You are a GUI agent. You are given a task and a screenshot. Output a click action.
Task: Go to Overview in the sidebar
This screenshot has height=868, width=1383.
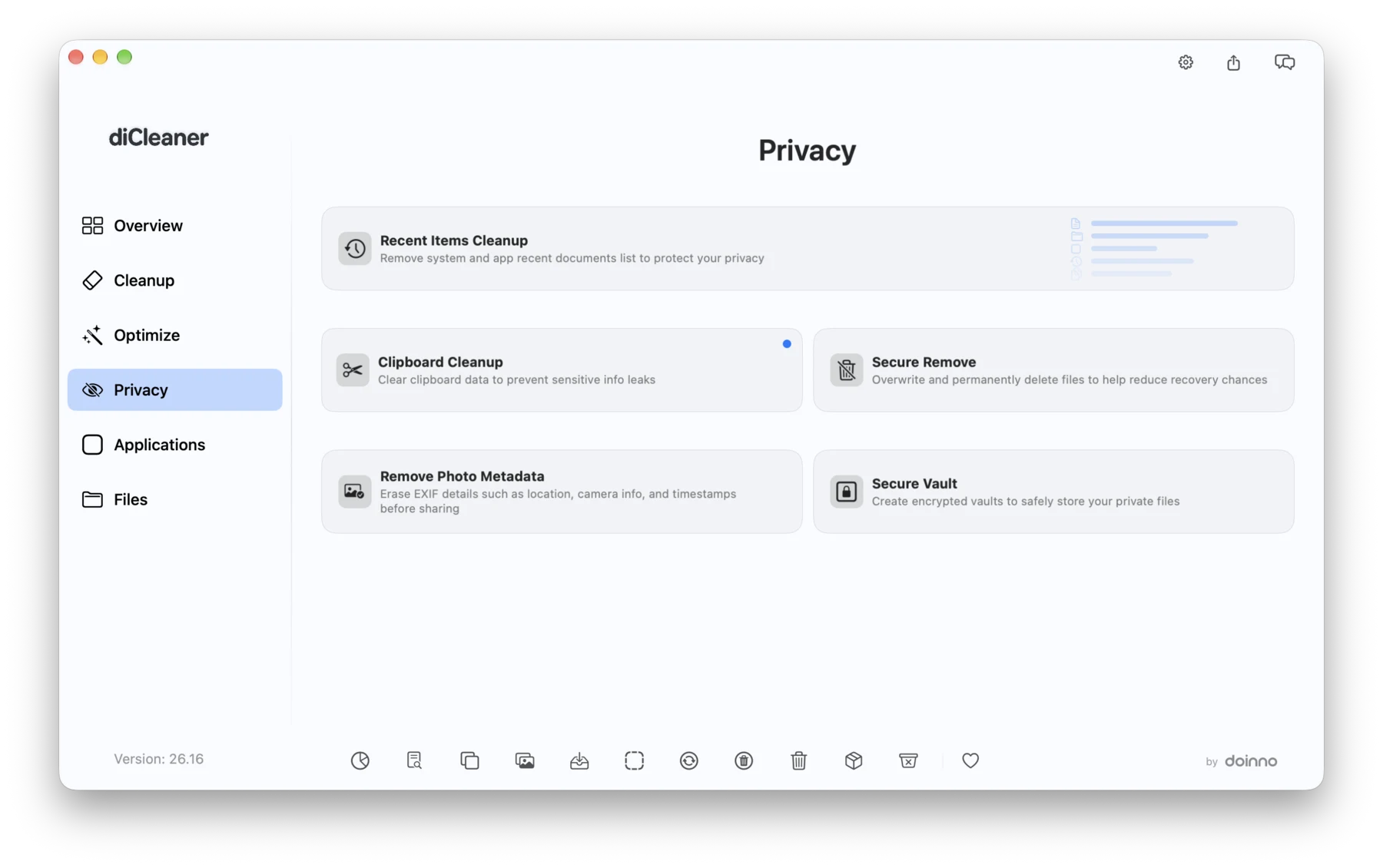(x=174, y=226)
